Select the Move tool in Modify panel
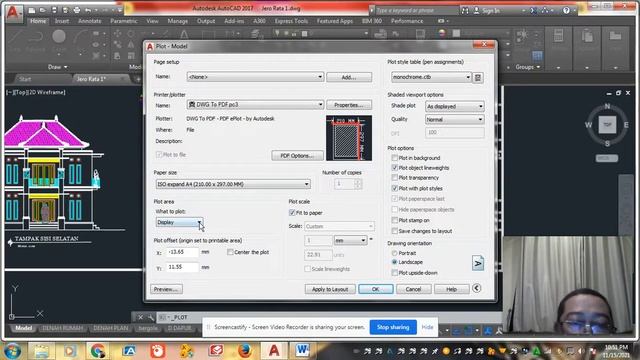The image size is (640, 360). pos(118,33)
